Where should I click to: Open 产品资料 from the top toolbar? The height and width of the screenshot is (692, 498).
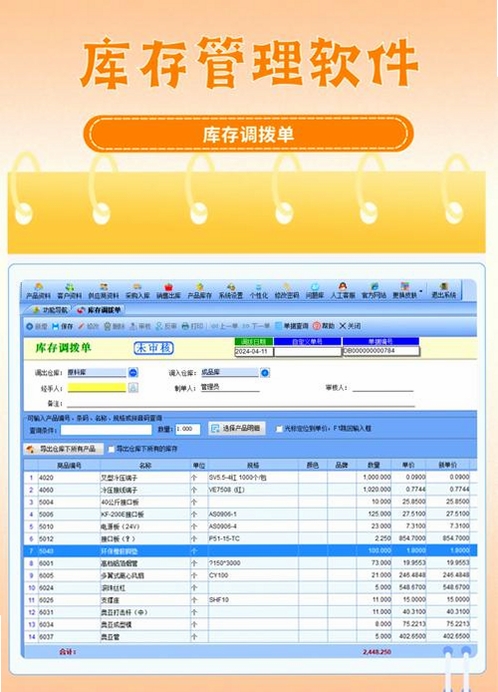point(38,291)
